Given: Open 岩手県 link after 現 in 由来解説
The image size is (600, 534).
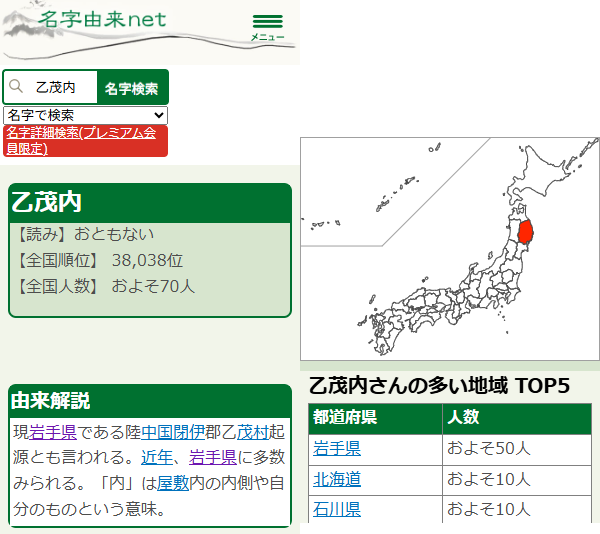Looking at the screenshot, I should tap(54, 432).
